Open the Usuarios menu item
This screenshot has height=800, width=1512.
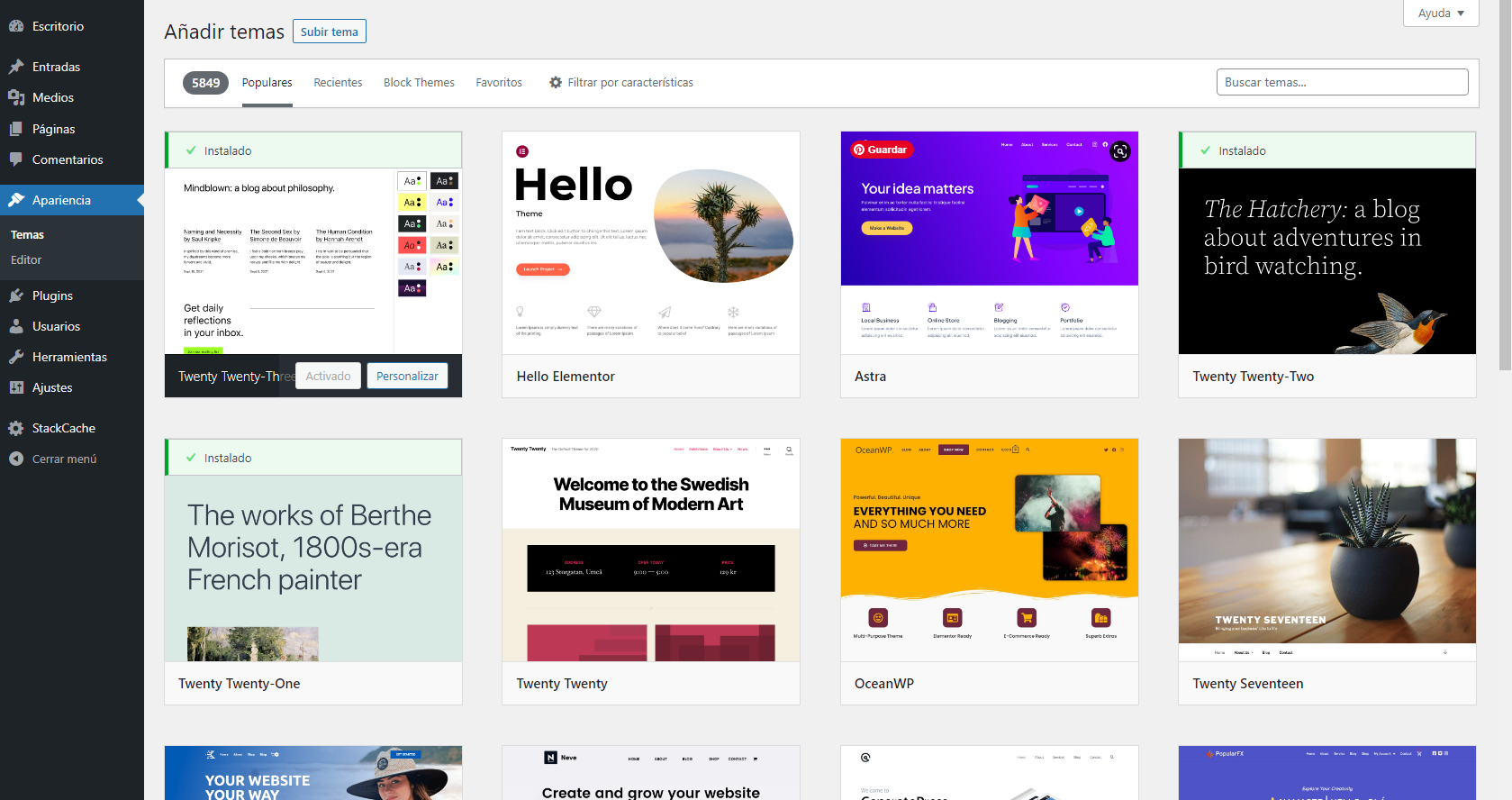tap(72, 326)
